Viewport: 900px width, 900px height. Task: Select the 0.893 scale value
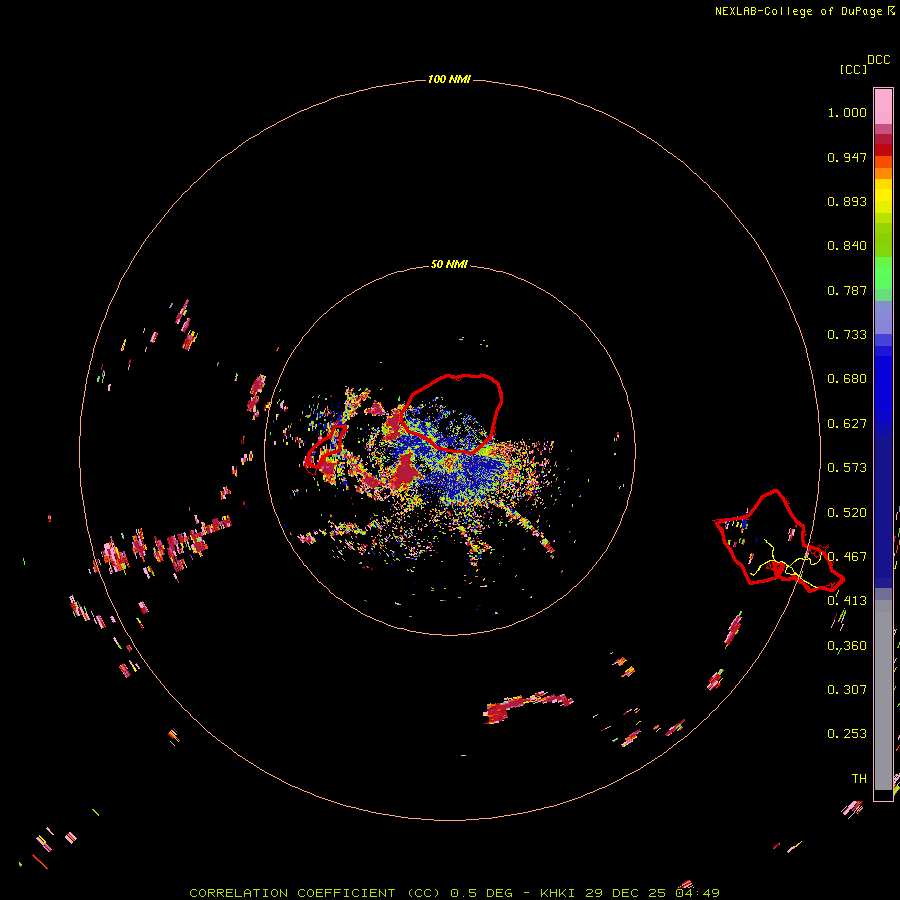pos(847,201)
